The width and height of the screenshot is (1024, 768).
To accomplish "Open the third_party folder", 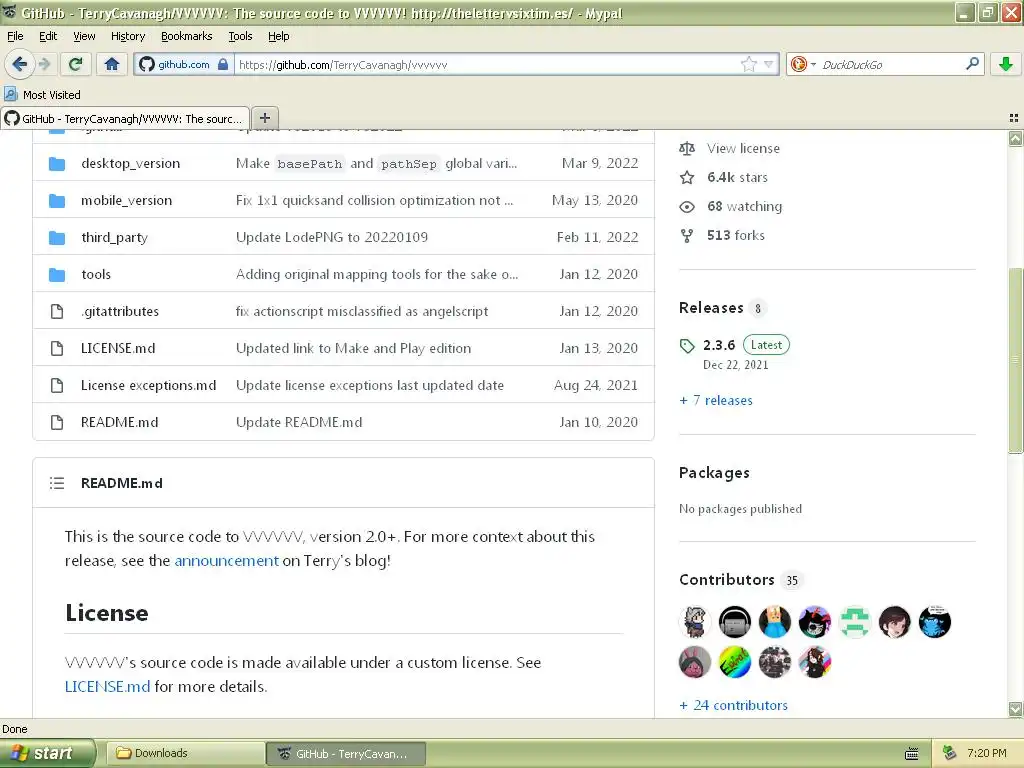I will tap(114, 238).
